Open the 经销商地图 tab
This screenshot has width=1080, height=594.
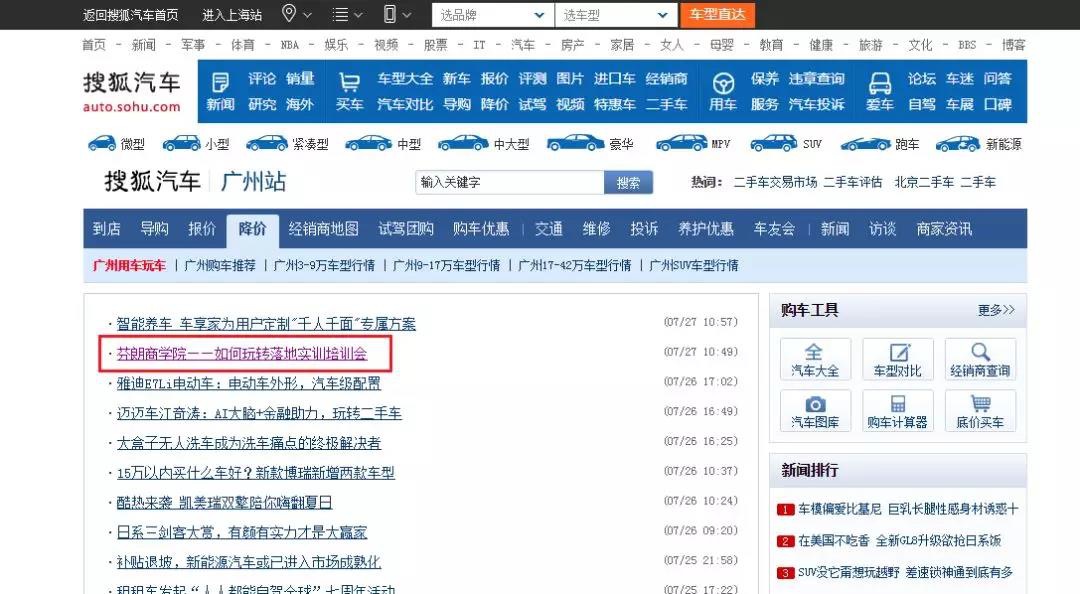click(x=324, y=229)
